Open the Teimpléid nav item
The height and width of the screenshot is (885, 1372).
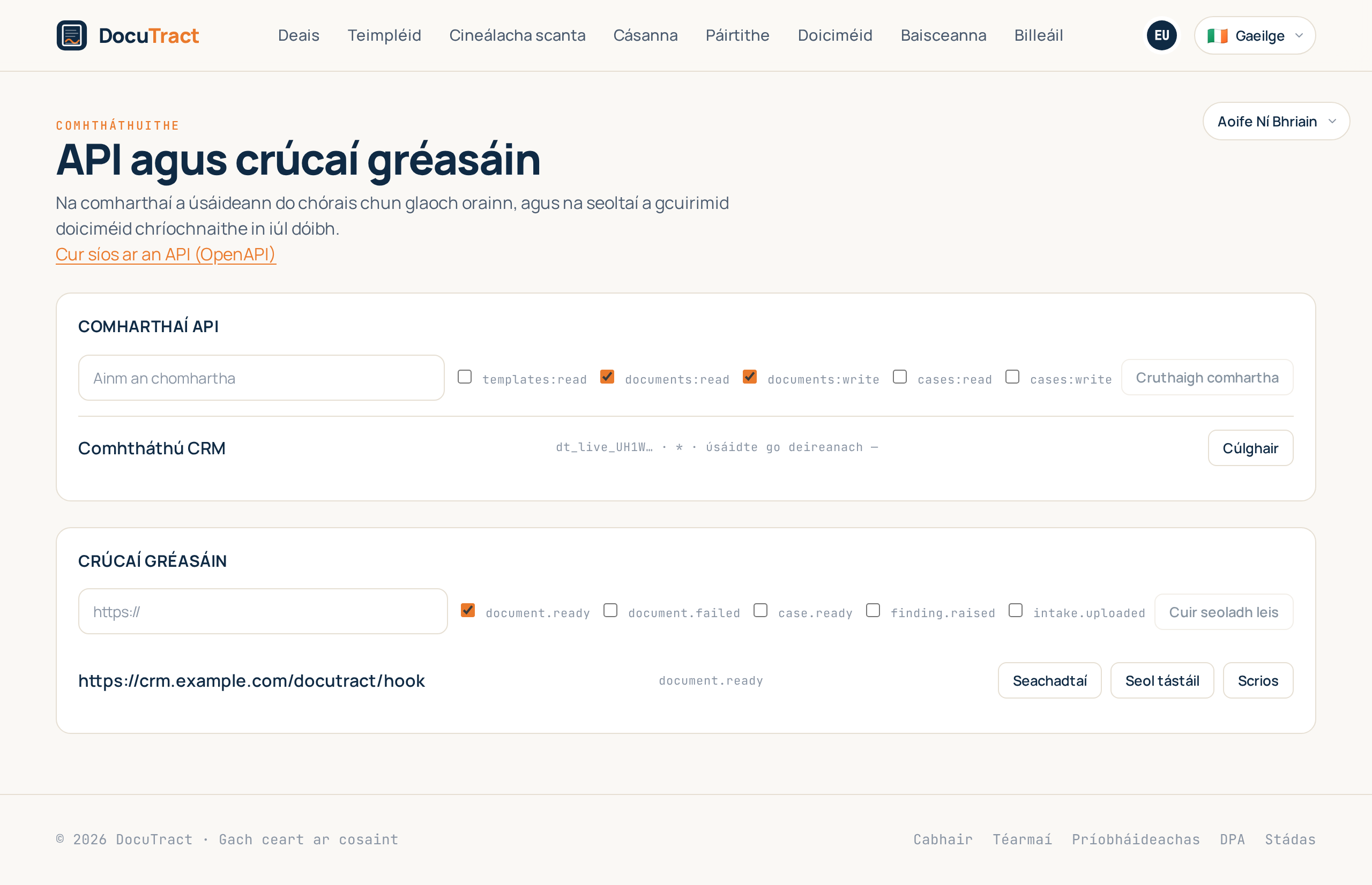click(x=384, y=36)
